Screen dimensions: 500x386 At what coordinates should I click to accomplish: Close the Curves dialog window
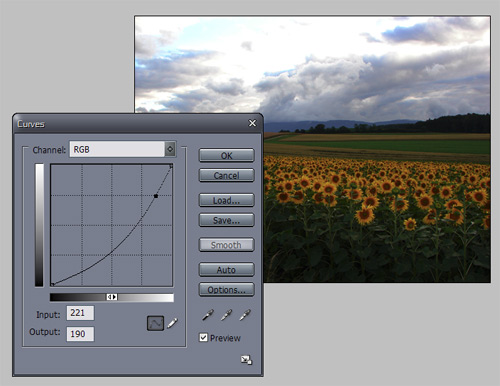252,123
